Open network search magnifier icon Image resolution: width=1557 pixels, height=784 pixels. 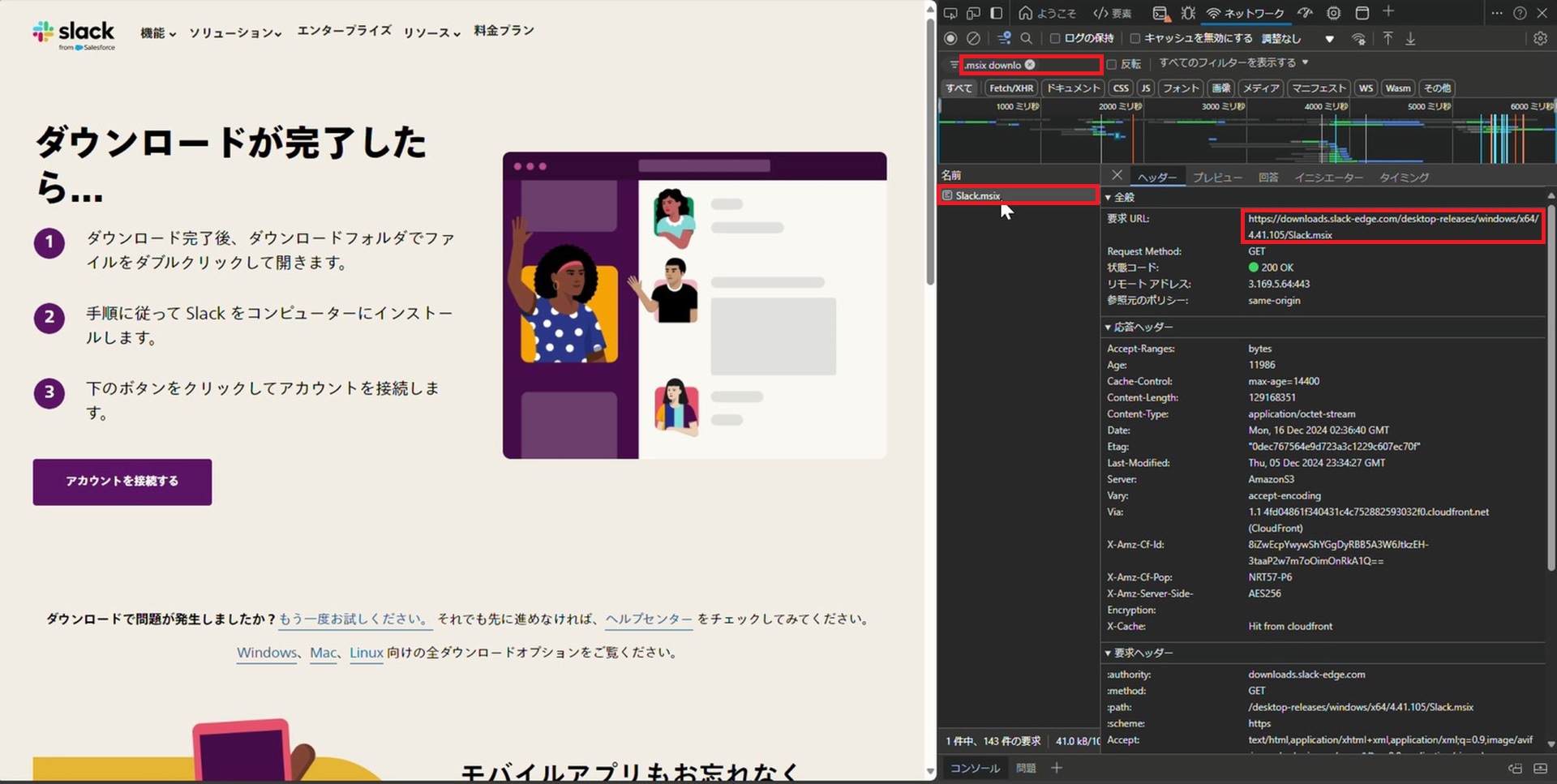[x=1026, y=38]
